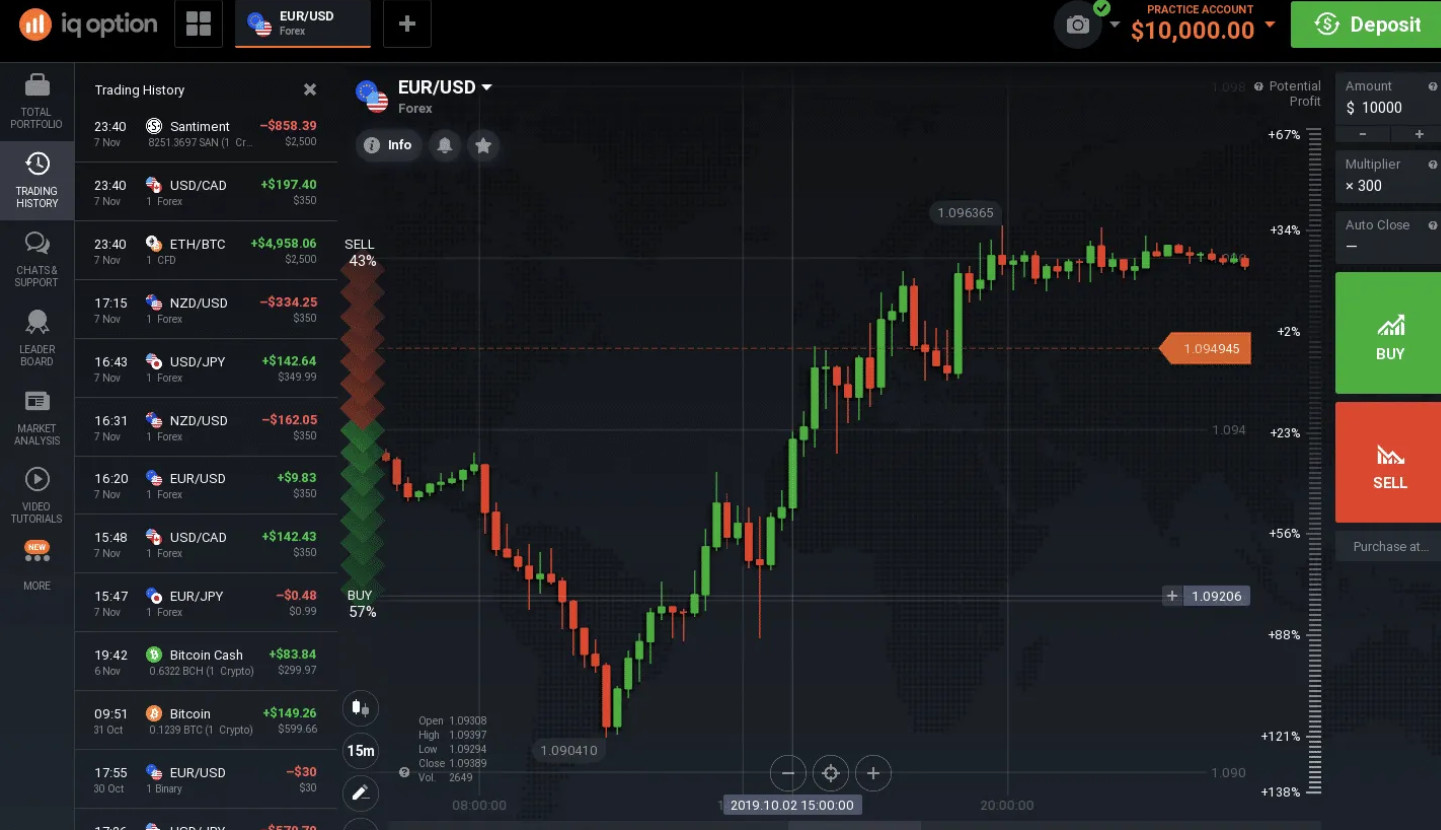Open NZD/USD -$334.25 trade entry

coord(206,310)
